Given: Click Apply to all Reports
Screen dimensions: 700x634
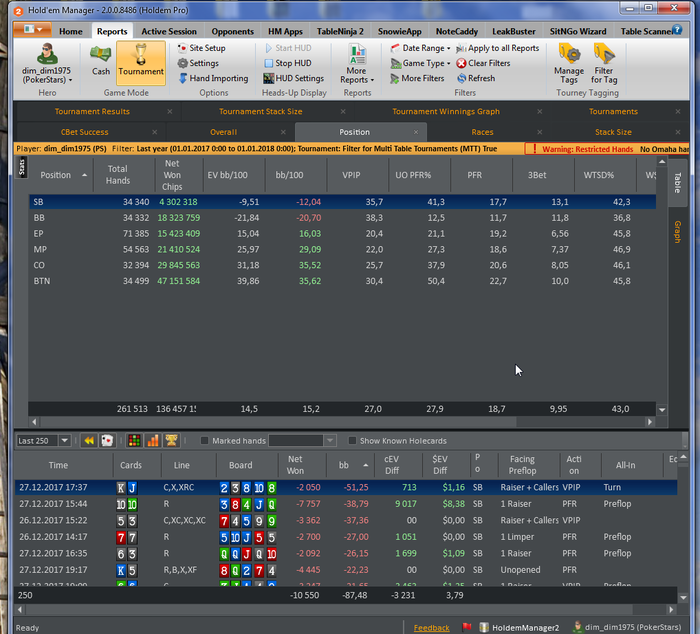Looking at the screenshot, I should tap(497, 48).
